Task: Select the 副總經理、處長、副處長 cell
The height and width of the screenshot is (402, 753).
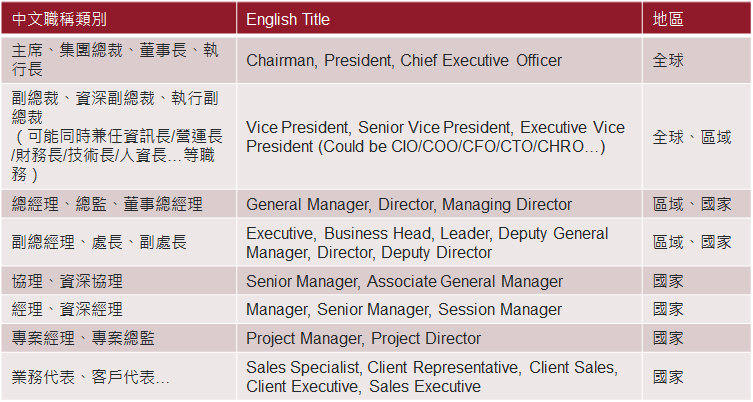Action: point(100,242)
